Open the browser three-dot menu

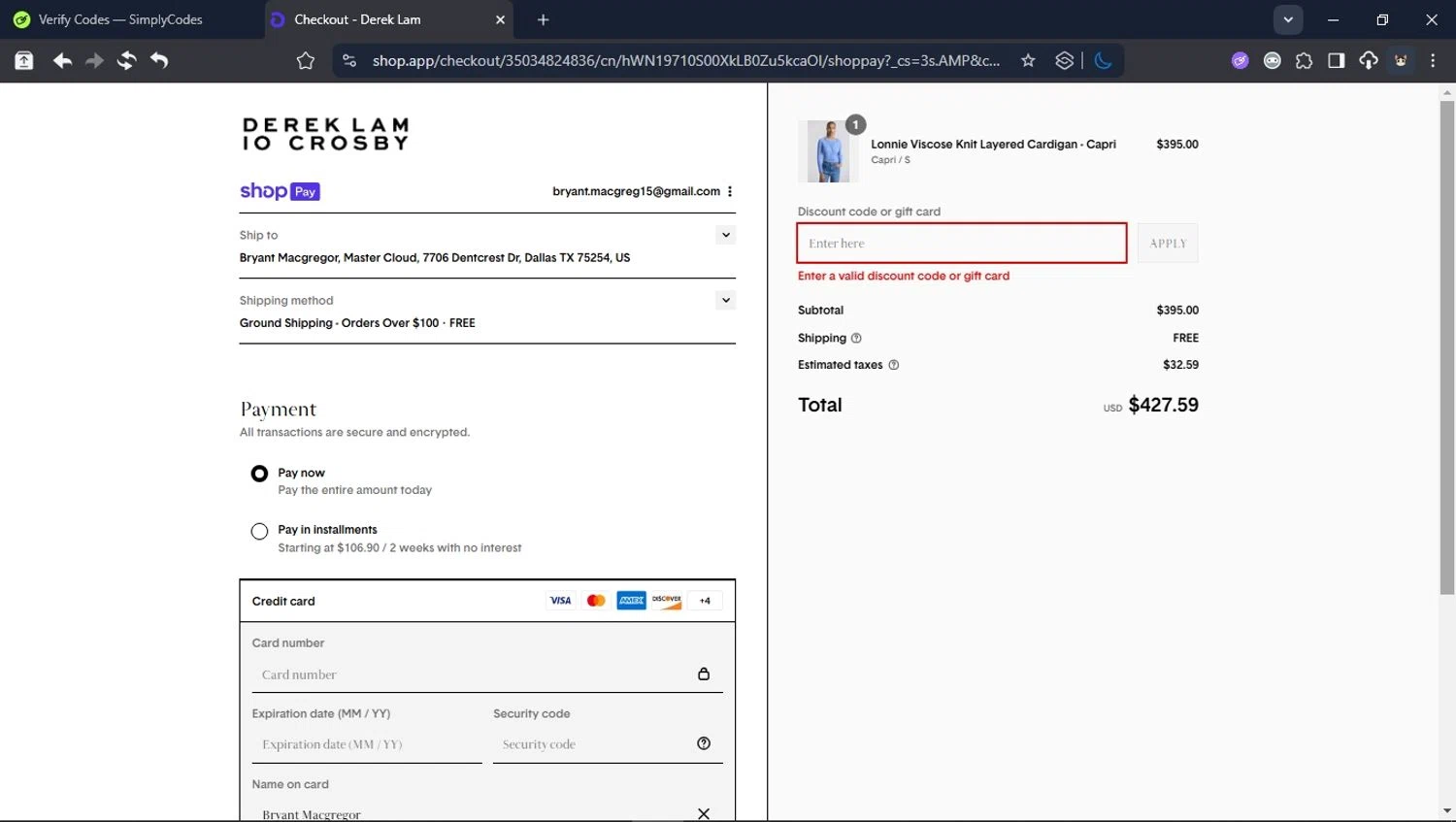coord(1433,60)
